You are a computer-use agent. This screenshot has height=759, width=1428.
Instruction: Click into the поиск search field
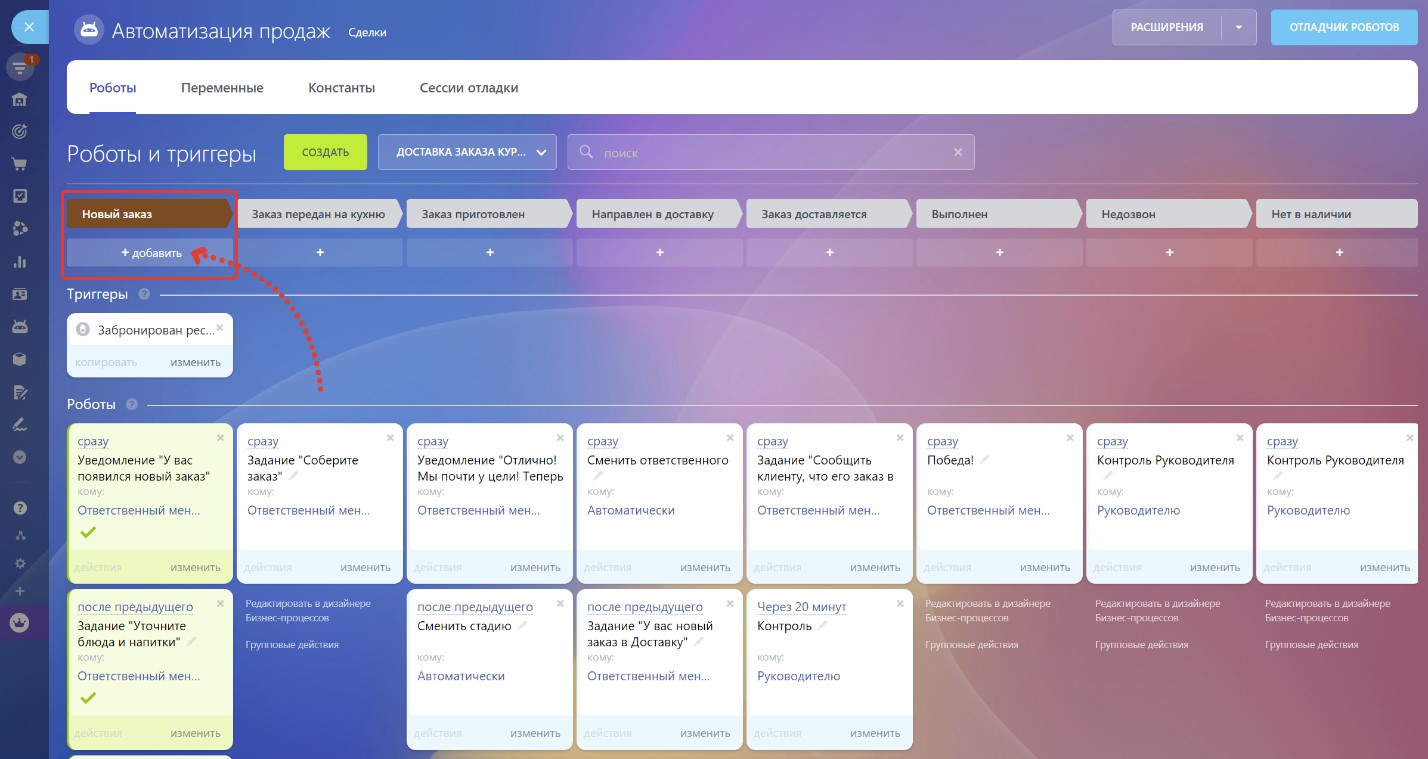point(770,152)
